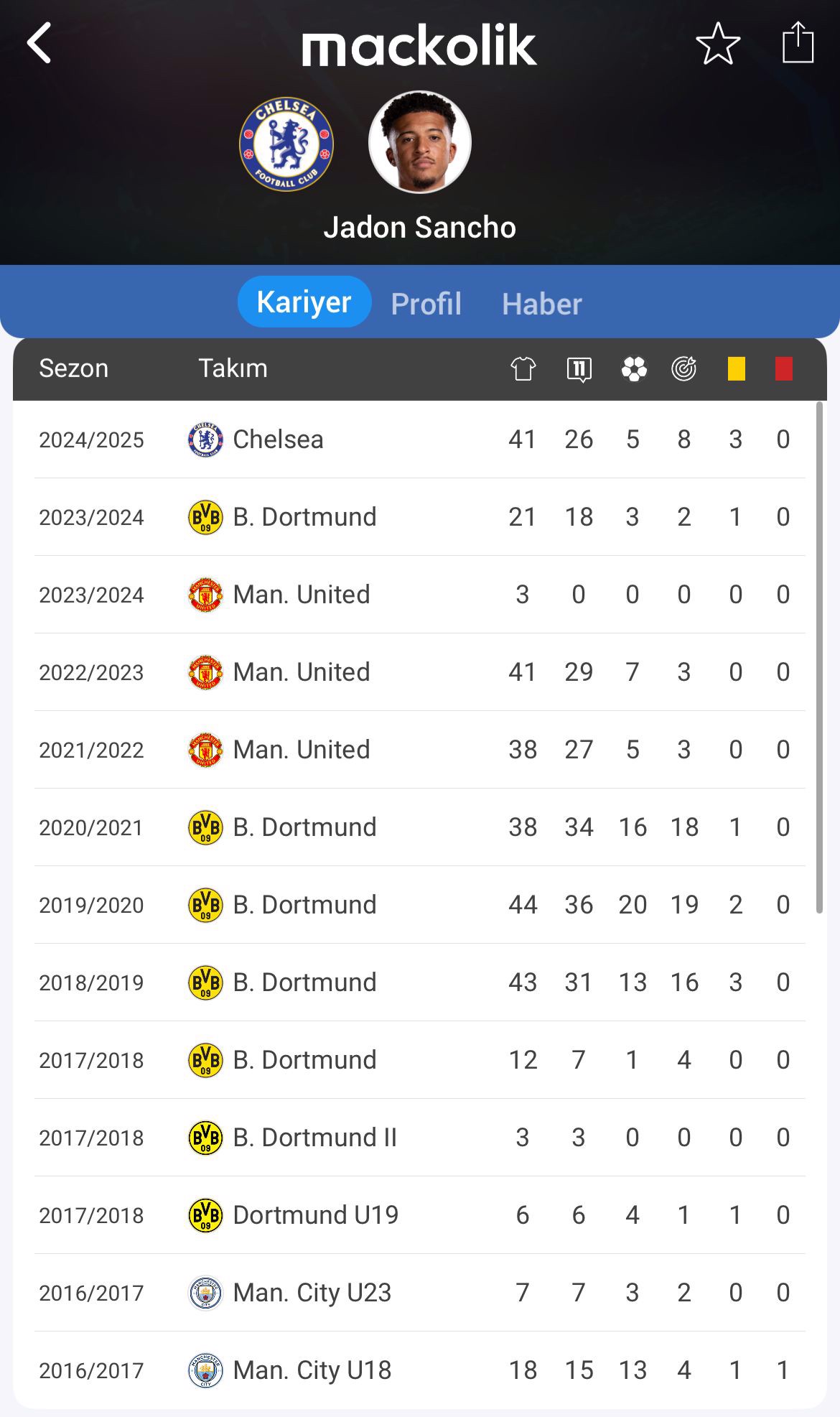Switch to the Profil tab
The height and width of the screenshot is (1417, 840).
[x=426, y=304]
